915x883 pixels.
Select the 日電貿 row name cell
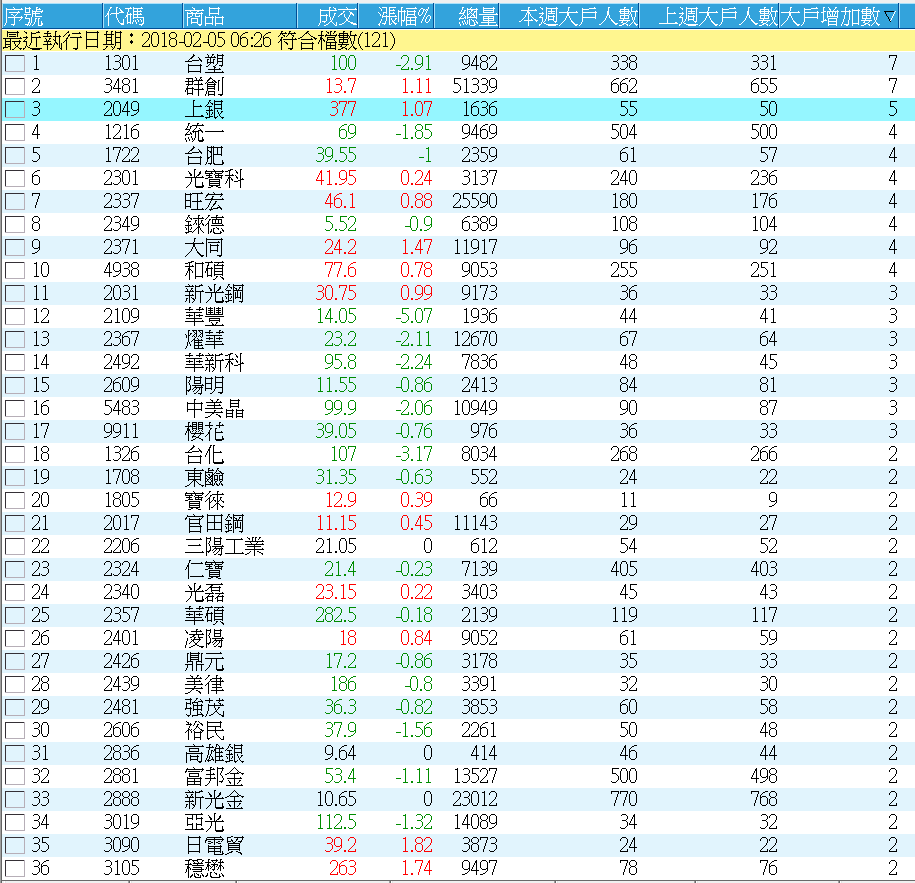point(214,845)
